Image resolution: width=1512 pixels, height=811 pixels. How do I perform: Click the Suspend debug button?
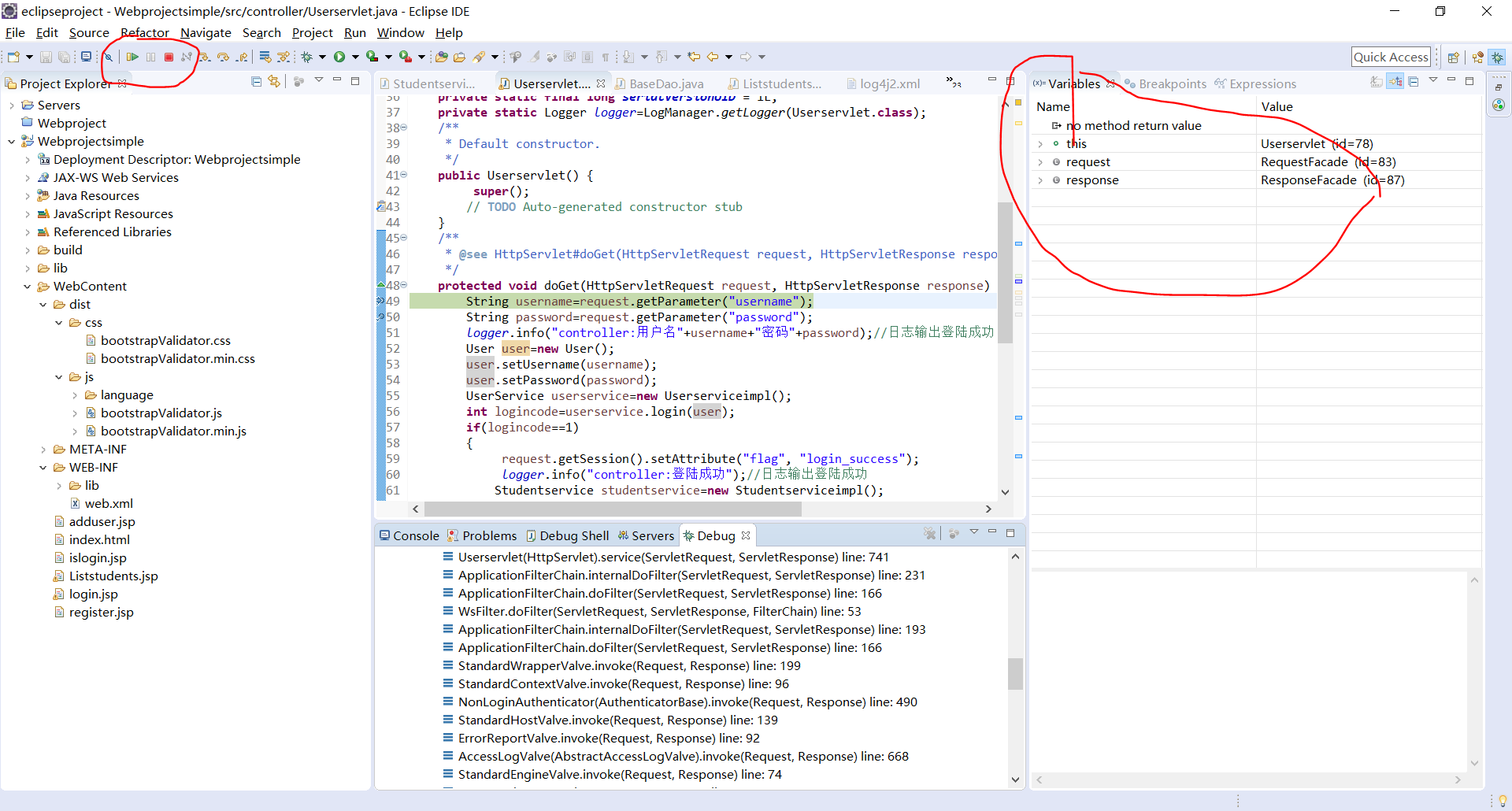(x=150, y=57)
